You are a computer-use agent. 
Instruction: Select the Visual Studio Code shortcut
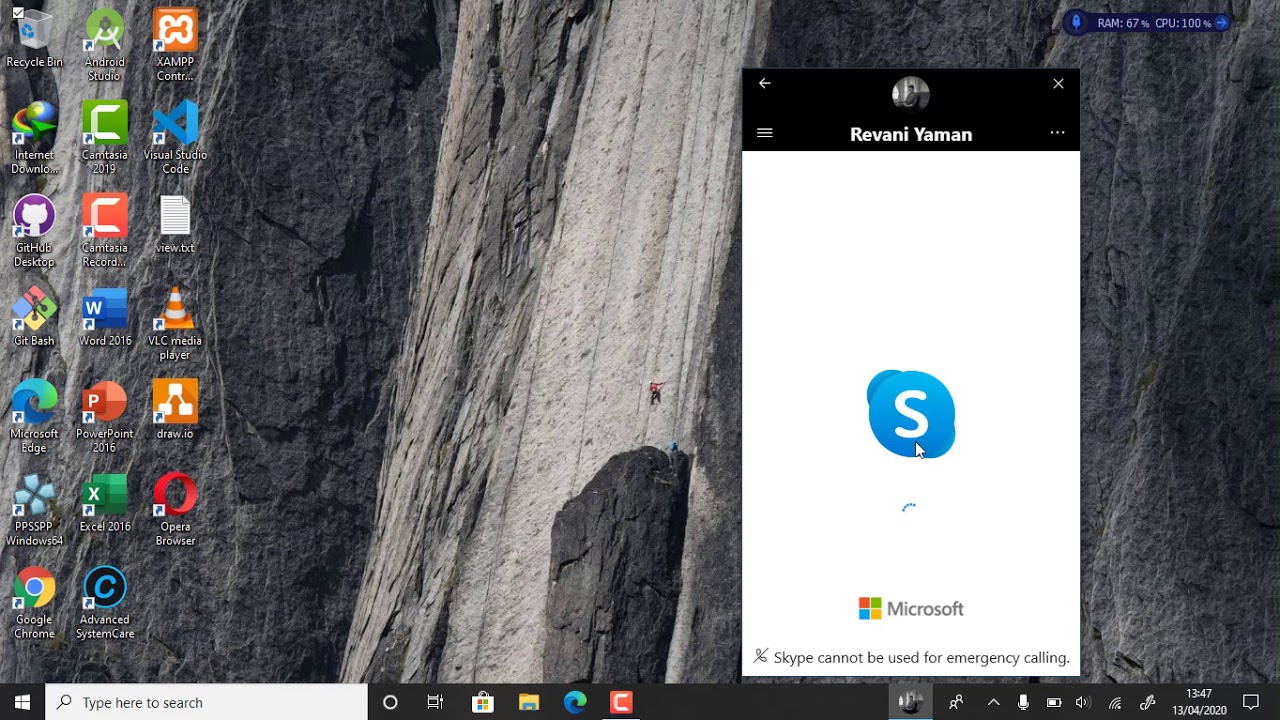(x=175, y=139)
